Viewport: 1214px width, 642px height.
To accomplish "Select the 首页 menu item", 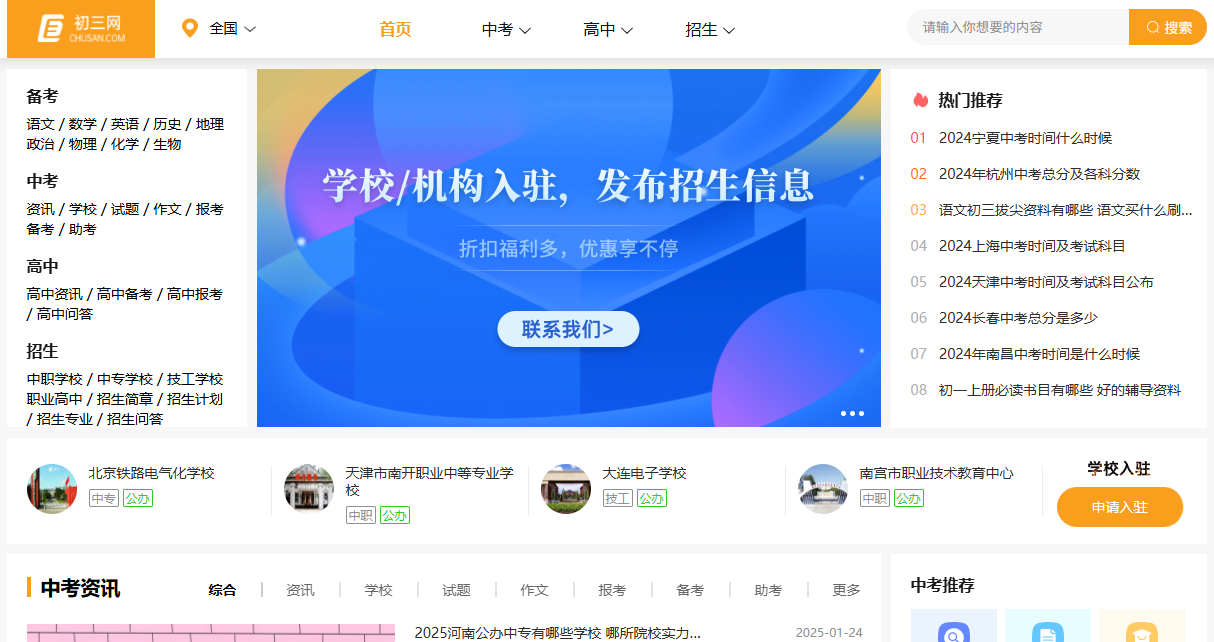I will pos(394,31).
